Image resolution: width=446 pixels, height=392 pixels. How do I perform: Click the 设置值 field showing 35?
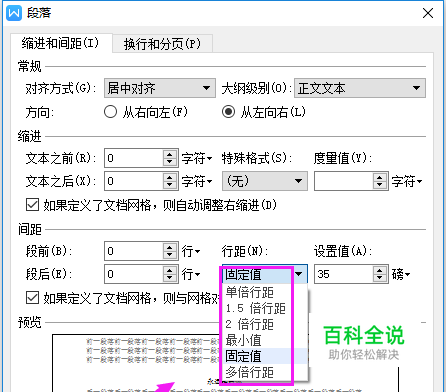click(x=344, y=274)
